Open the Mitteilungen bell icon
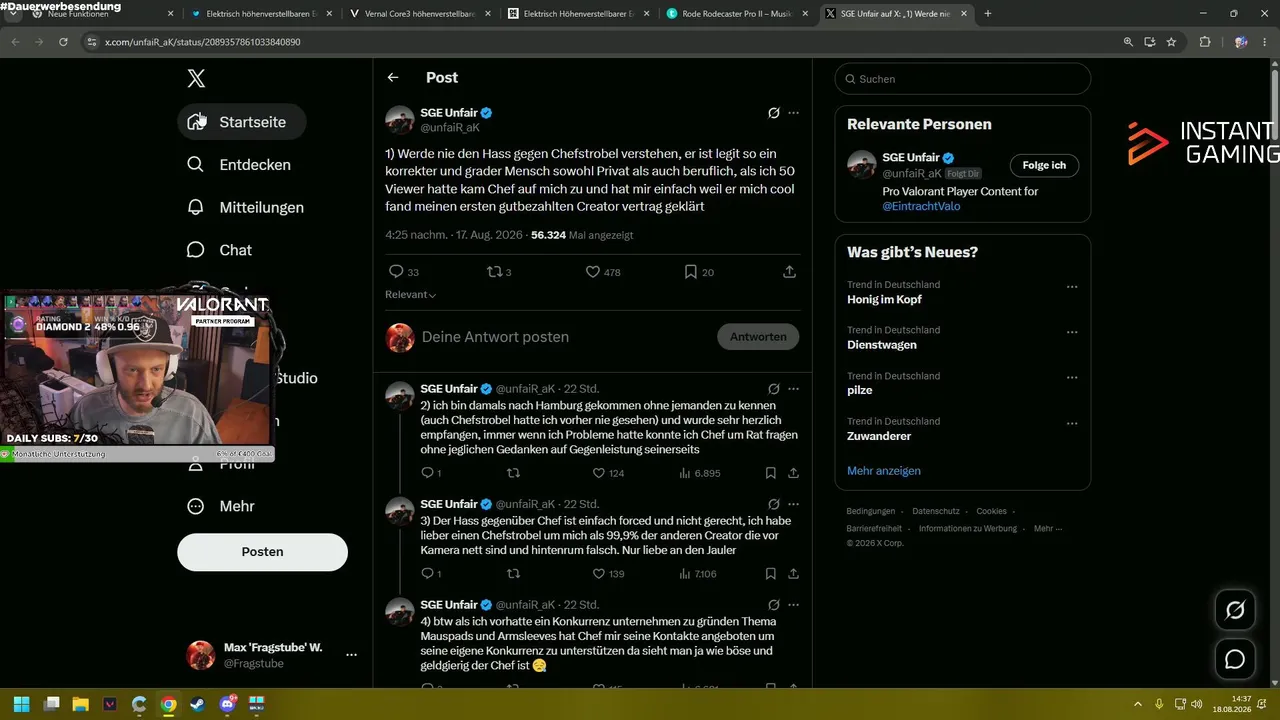This screenshot has height=720, width=1280. [x=196, y=207]
